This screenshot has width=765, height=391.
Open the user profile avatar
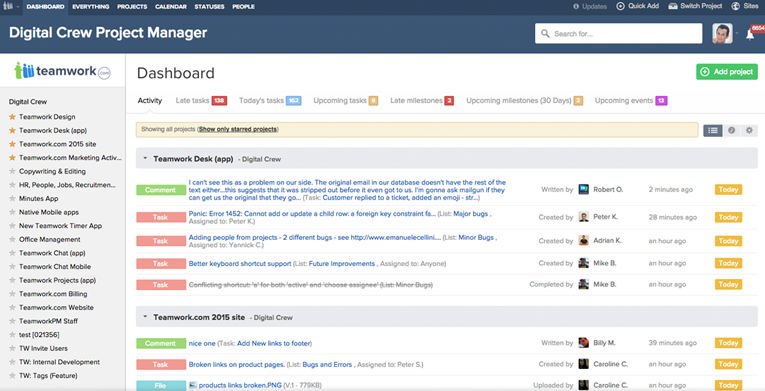[722, 34]
